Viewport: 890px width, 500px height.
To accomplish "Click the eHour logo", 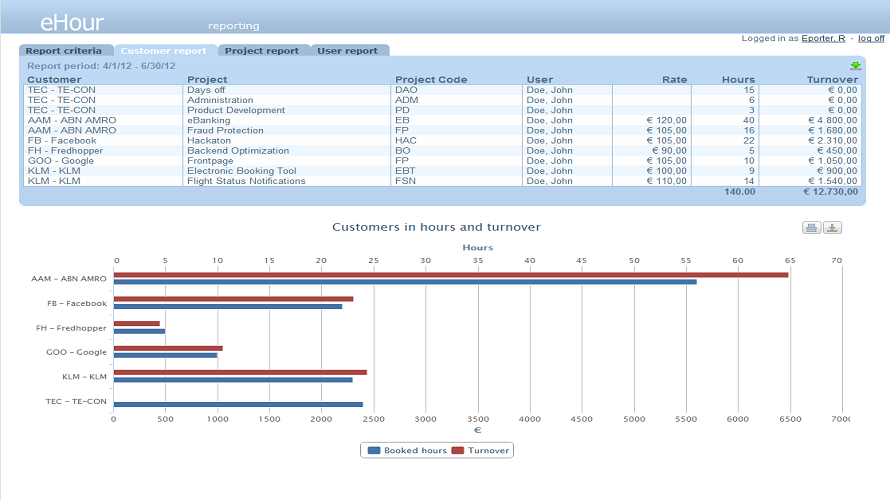I will point(71,23).
